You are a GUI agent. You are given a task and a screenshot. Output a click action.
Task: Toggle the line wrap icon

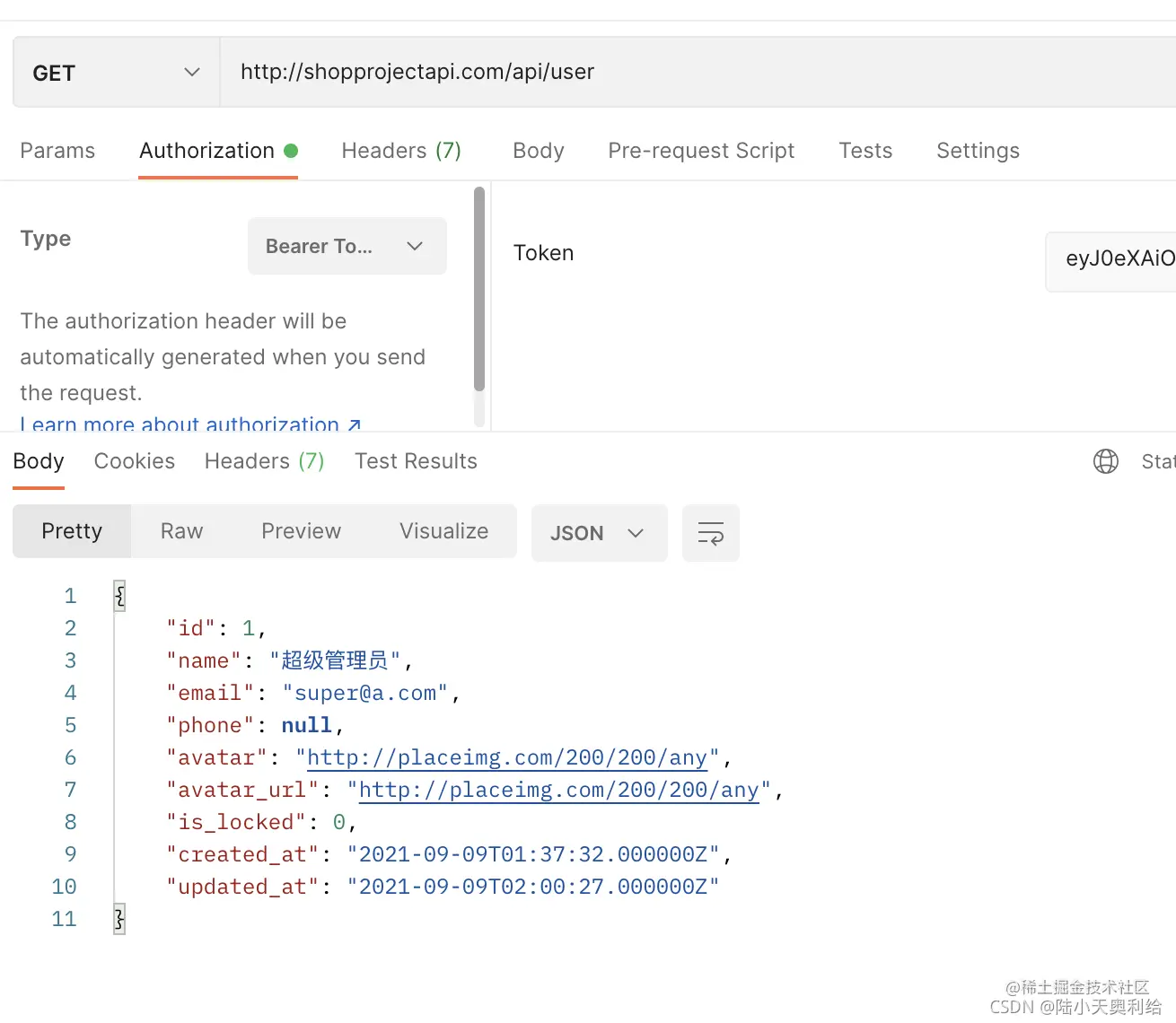pyautogui.click(x=711, y=533)
